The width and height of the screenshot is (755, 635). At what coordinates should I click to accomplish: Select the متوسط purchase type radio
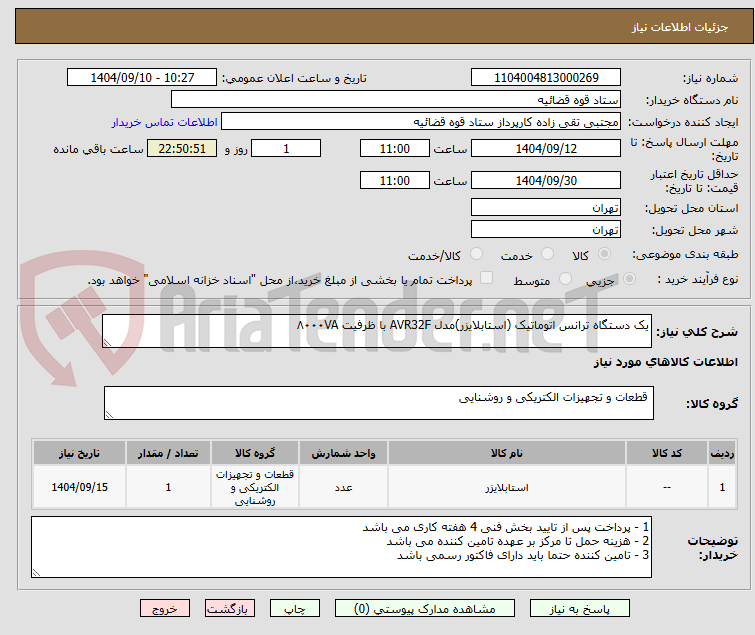(x=565, y=279)
